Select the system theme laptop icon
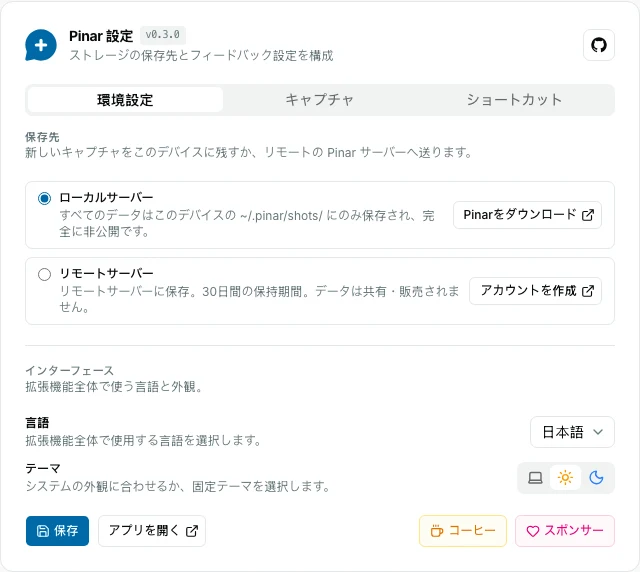The image size is (640, 572). point(535,478)
